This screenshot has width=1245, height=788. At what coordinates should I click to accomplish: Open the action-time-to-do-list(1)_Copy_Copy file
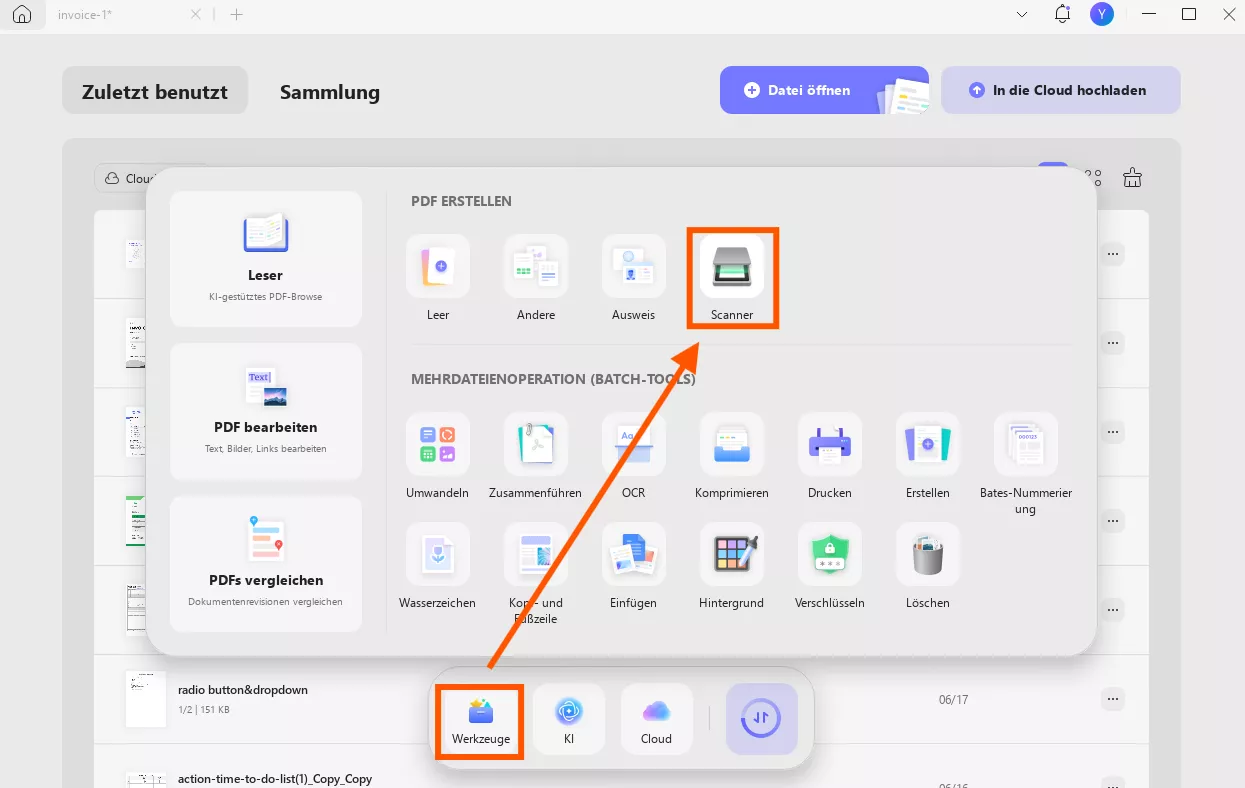275,778
